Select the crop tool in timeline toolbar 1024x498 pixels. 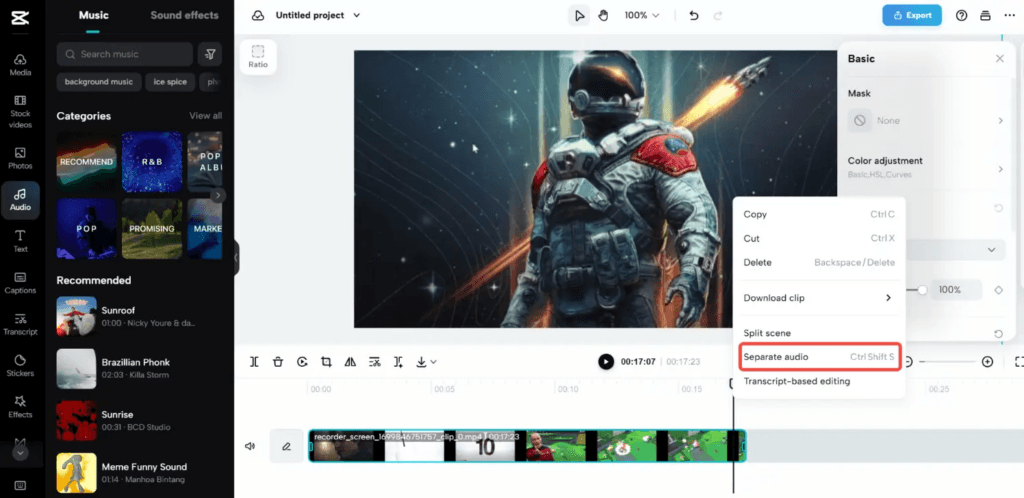(326, 362)
